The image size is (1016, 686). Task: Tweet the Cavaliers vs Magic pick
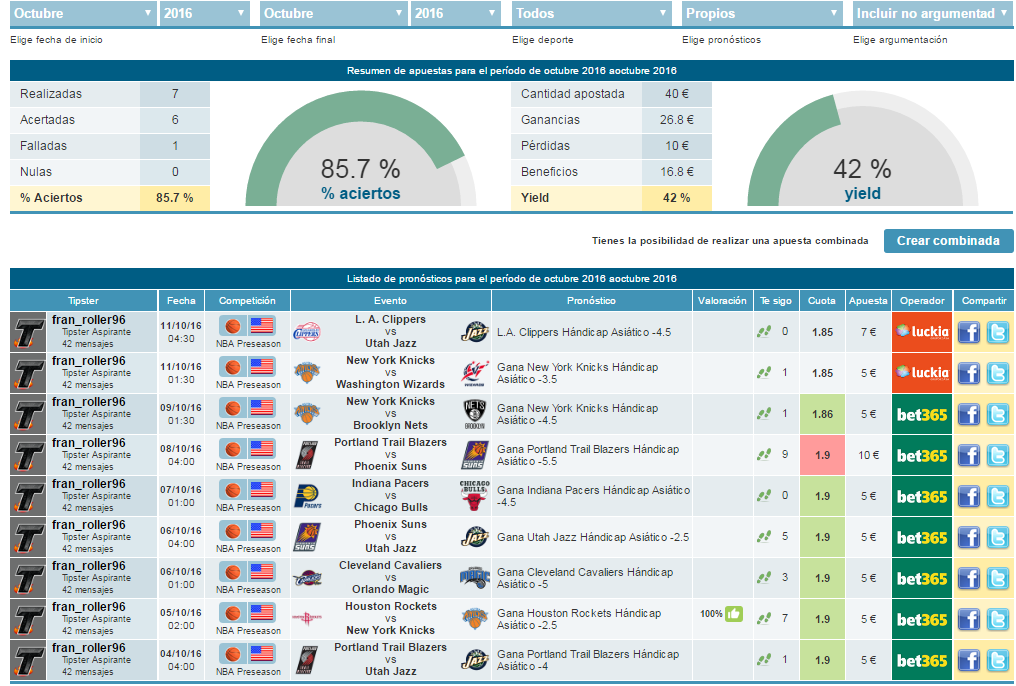click(x=998, y=578)
